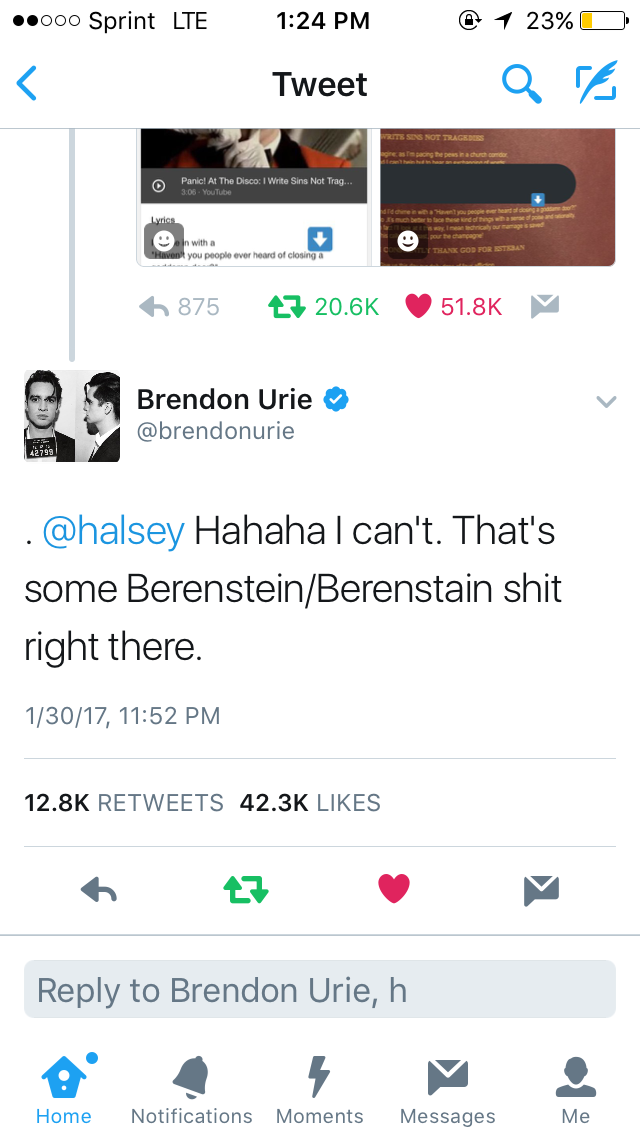Unlike Brendon Urie's tweet with heart
The height and width of the screenshot is (1136, 640).
coord(394,889)
